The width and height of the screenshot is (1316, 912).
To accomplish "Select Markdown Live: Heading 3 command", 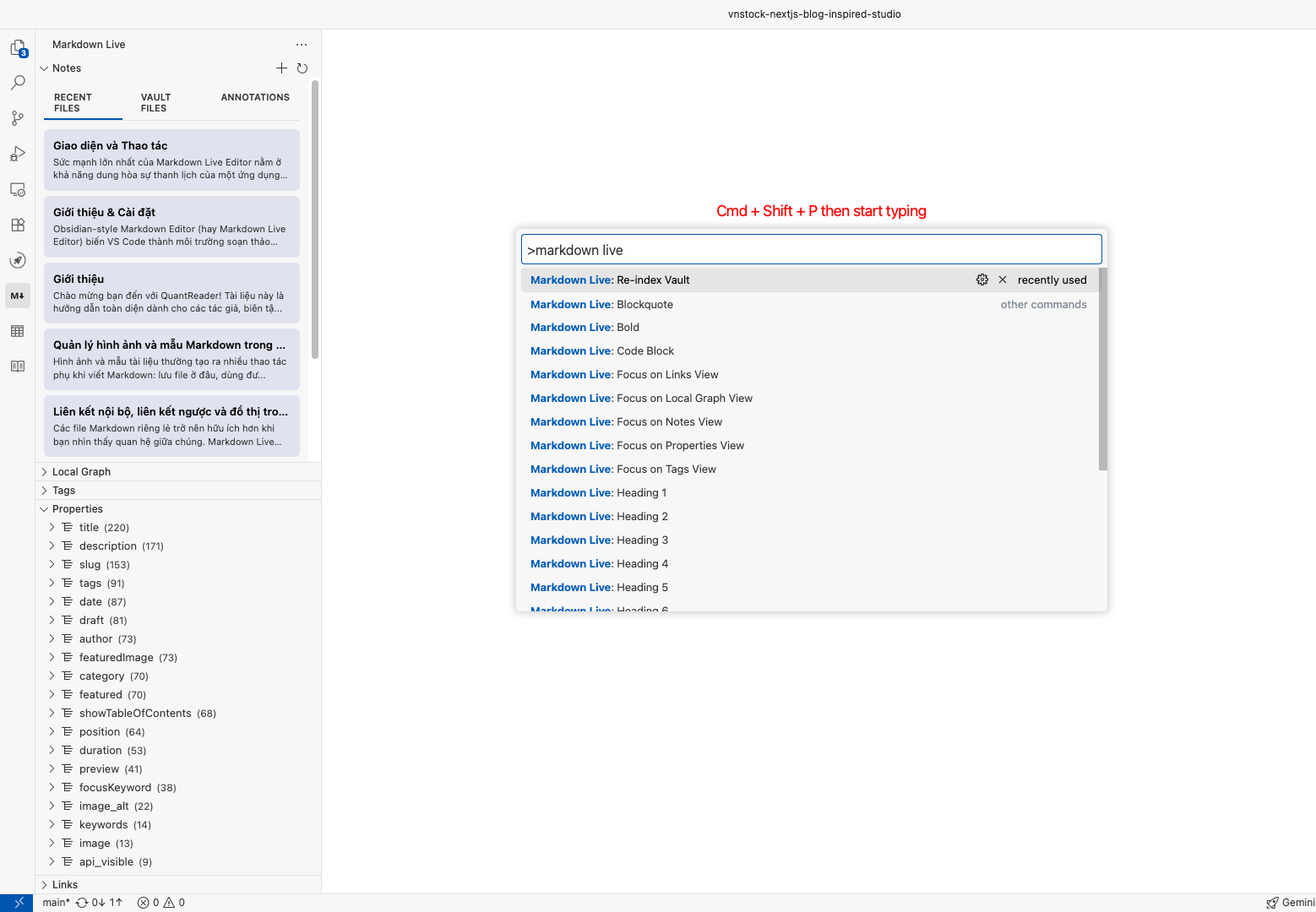I will tap(810, 540).
